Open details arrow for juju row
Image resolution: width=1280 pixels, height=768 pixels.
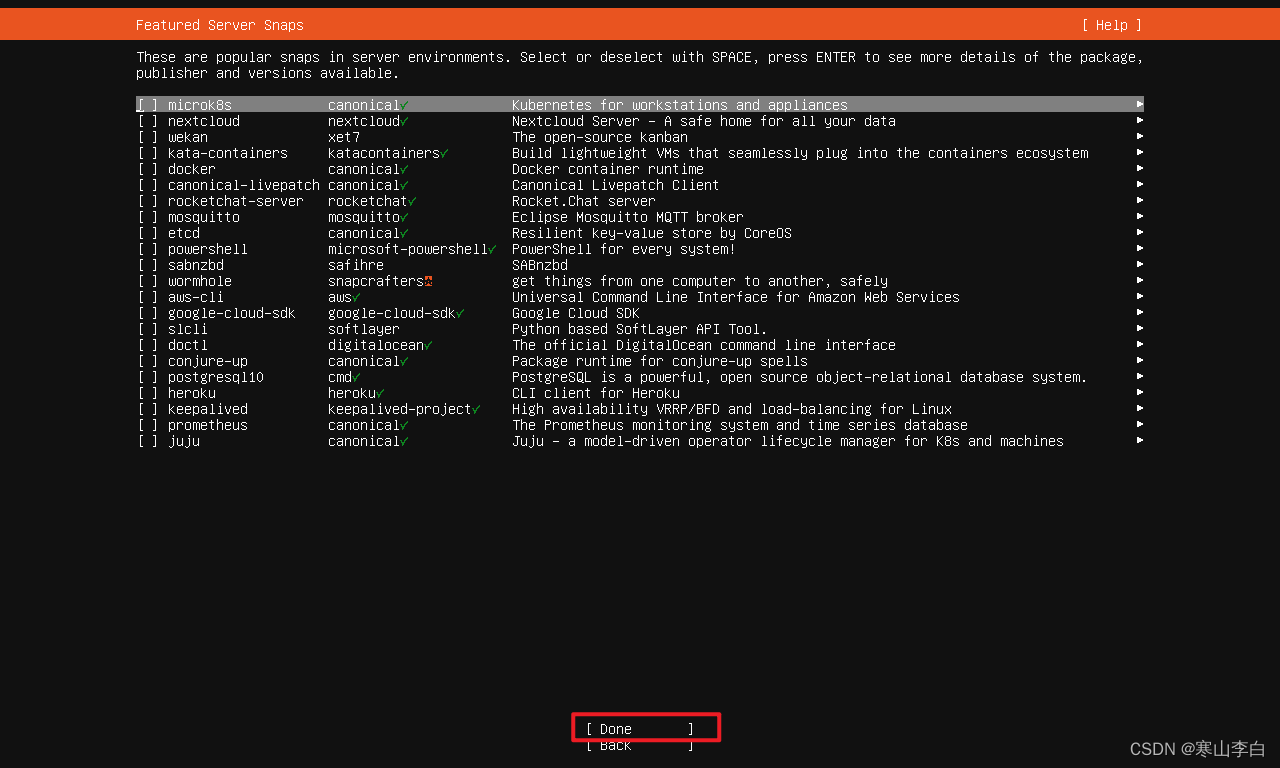1140,441
